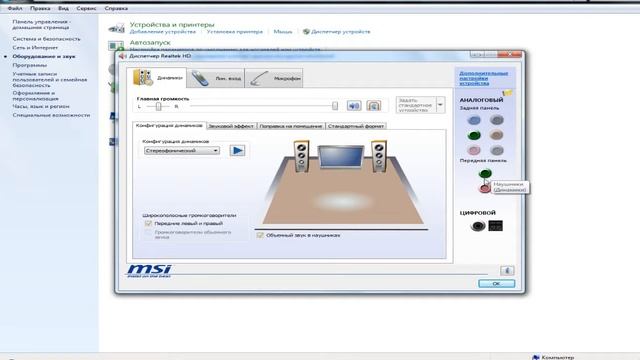640x360 pixels.
Task: Open 'Система и безопасность' sidebar link
Action: [47, 39]
